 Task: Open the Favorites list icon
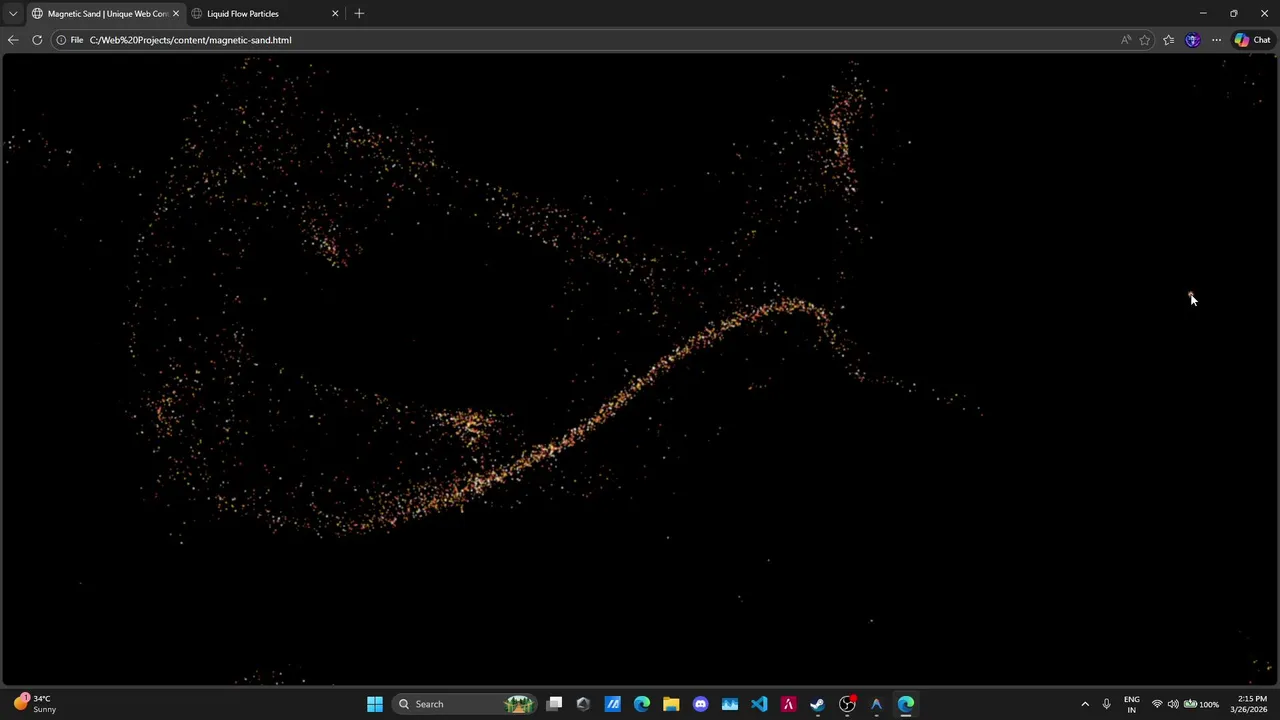(x=1169, y=40)
